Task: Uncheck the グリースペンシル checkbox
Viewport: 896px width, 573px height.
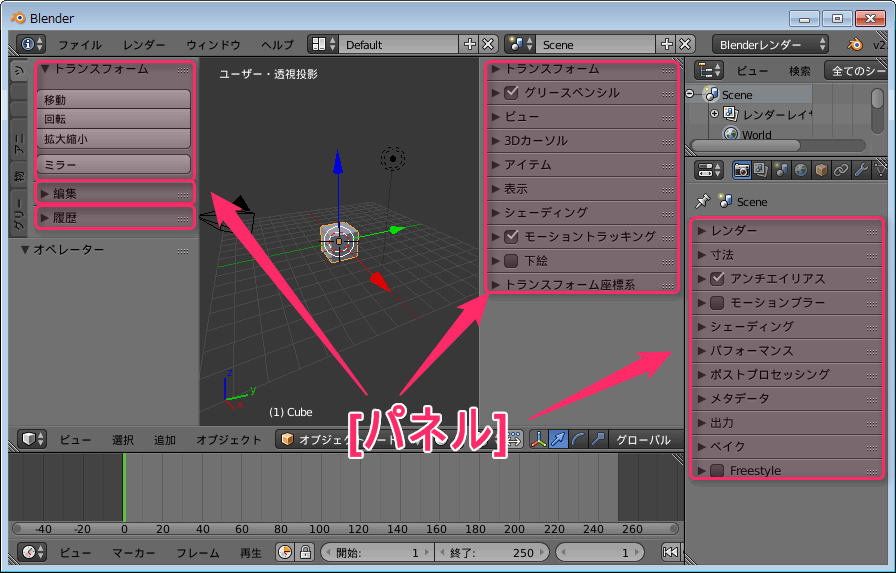Action: 511,93
